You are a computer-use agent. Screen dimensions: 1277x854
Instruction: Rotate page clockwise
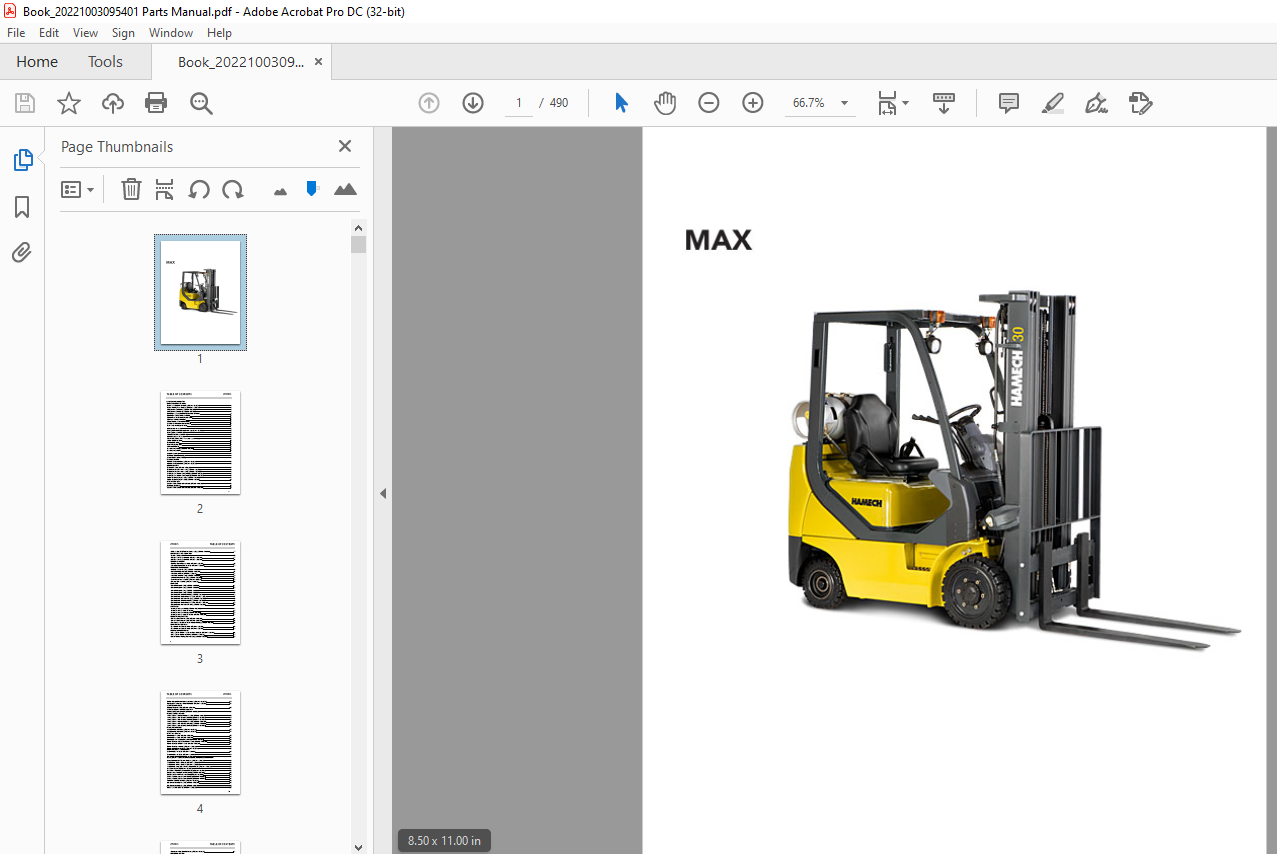pyautogui.click(x=233, y=189)
